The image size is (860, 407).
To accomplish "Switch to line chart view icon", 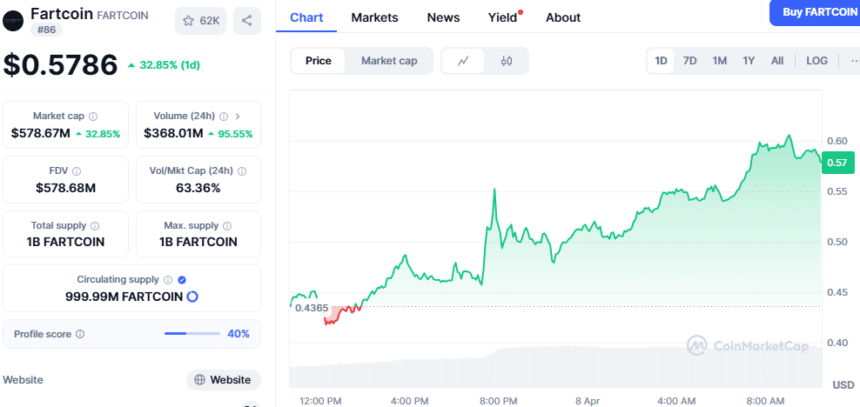I will click(463, 61).
